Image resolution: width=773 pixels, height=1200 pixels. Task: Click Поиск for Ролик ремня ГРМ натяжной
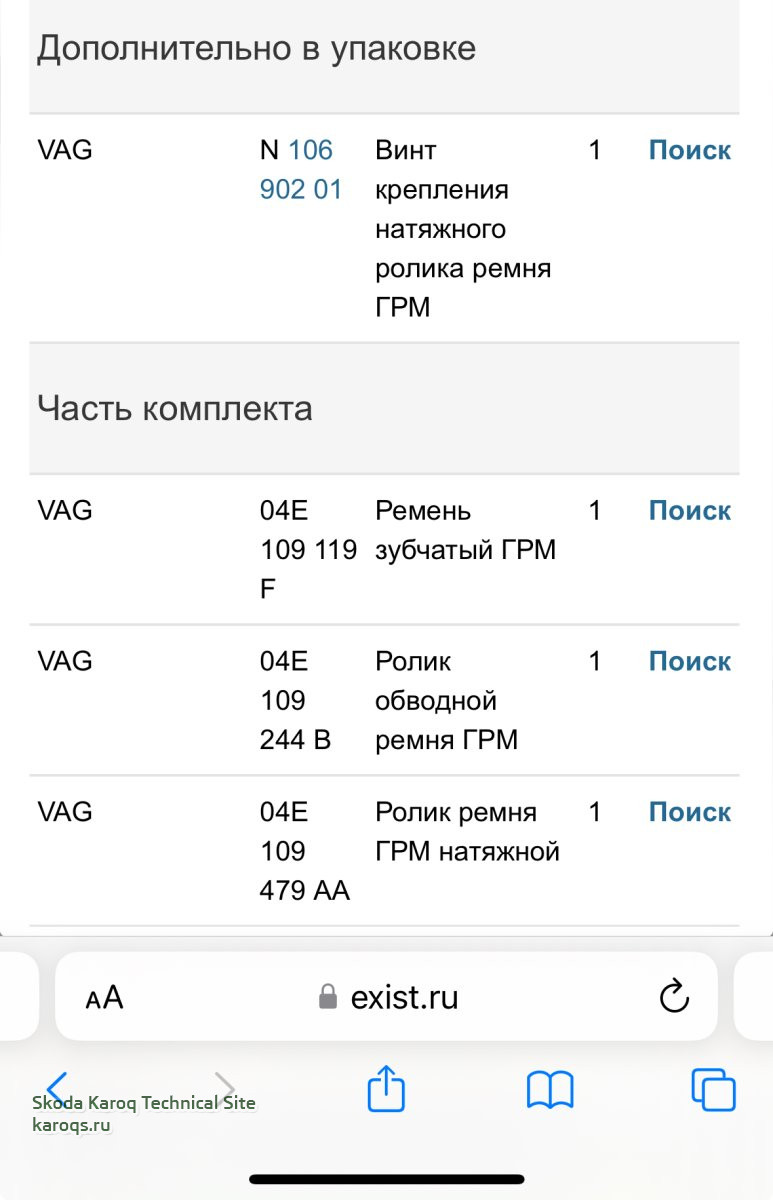[689, 812]
